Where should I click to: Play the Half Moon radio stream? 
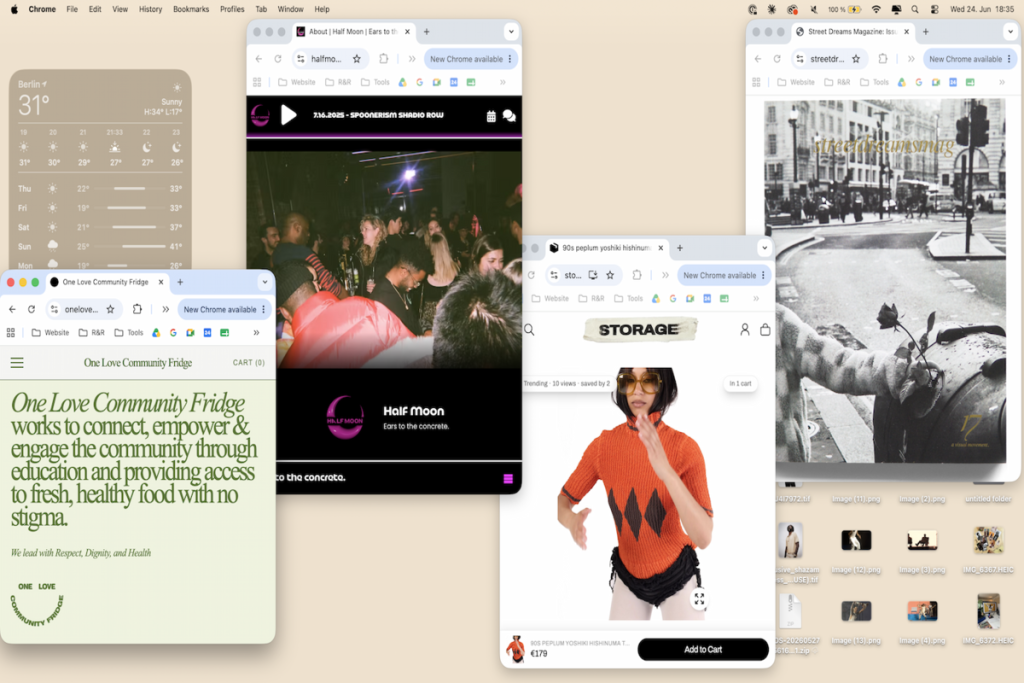click(289, 116)
